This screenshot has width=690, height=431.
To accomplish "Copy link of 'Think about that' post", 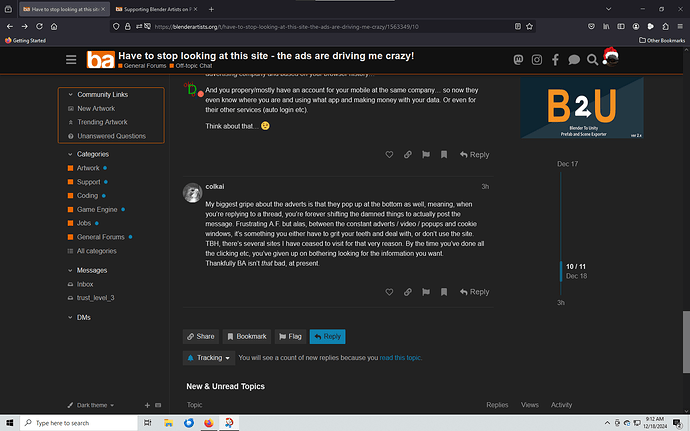I will (x=408, y=155).
